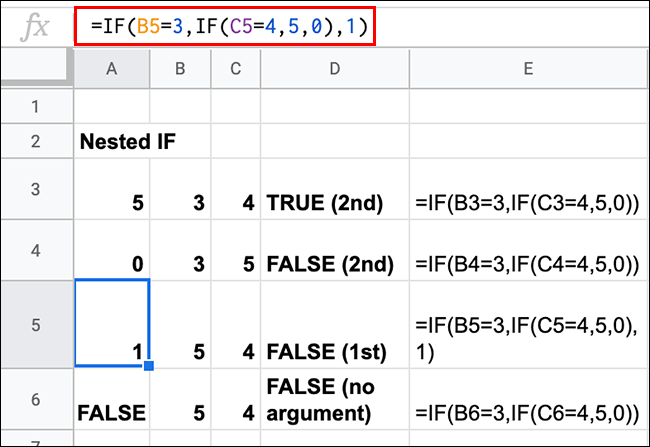
Task: Select column A header
Action: pyautogui.click(x=112, y=67)
